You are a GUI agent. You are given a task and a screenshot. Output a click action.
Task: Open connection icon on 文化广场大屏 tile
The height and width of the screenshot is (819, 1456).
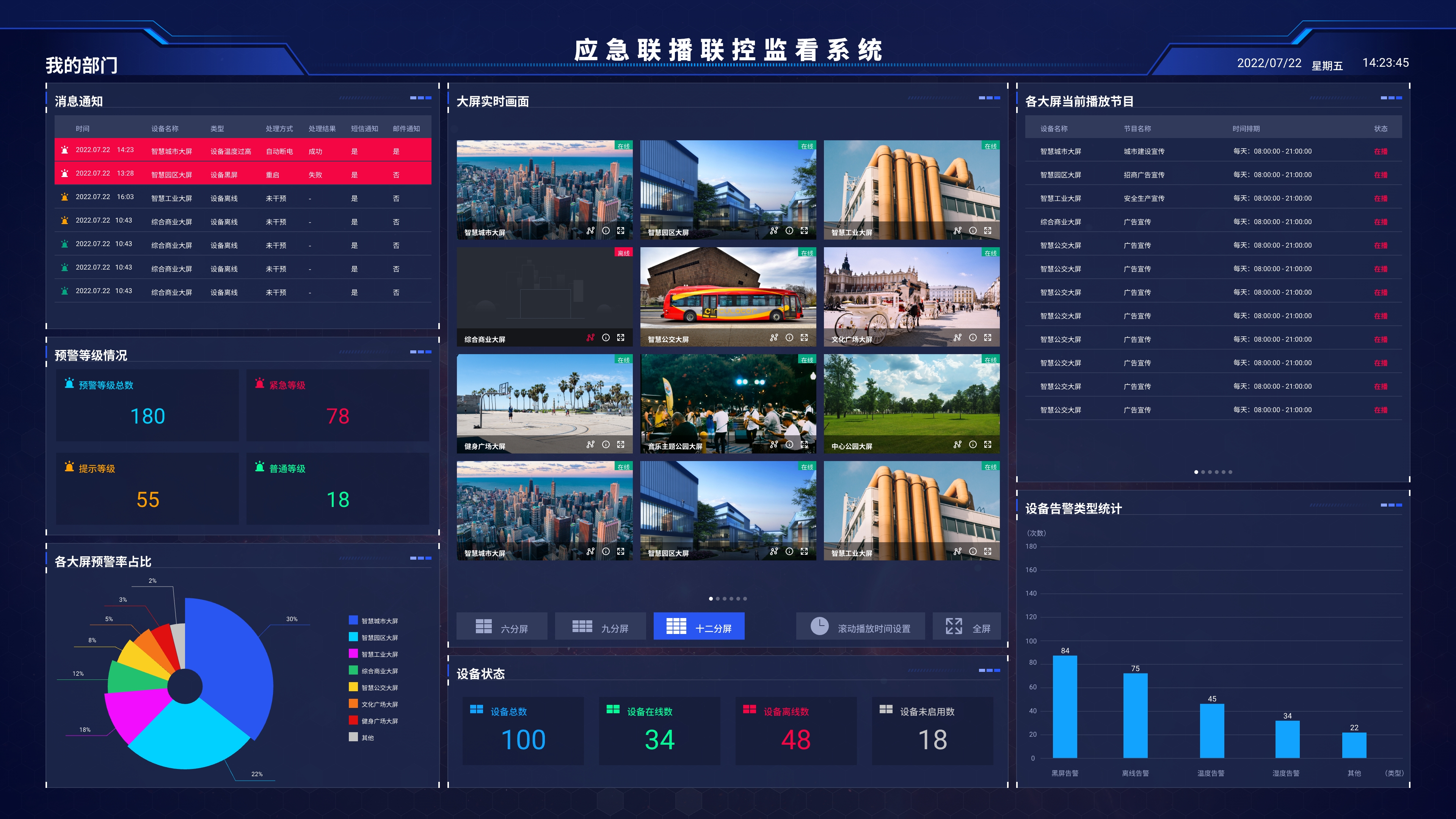coord(957,337)
